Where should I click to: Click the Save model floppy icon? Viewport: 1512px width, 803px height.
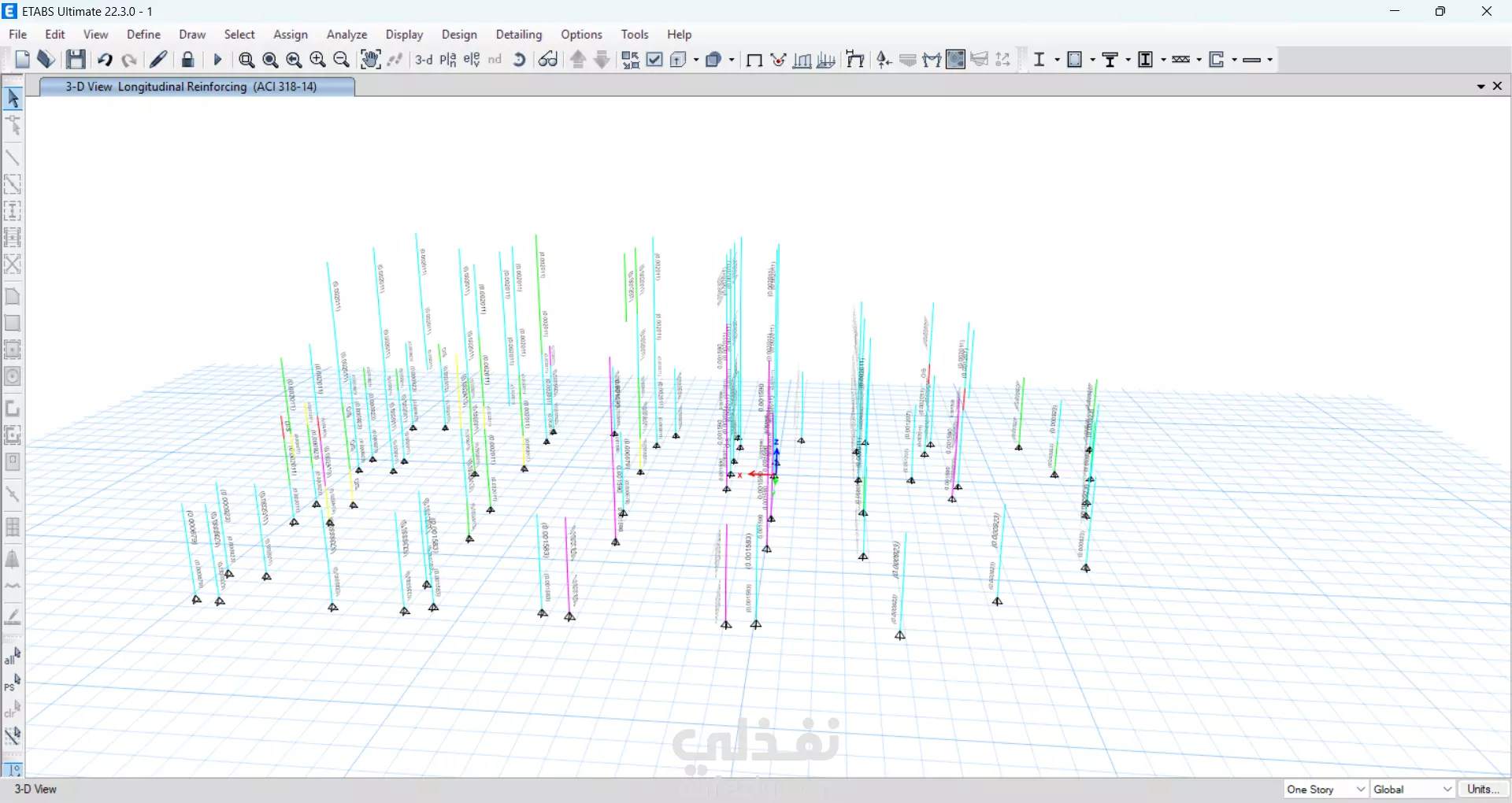[76, 60]
